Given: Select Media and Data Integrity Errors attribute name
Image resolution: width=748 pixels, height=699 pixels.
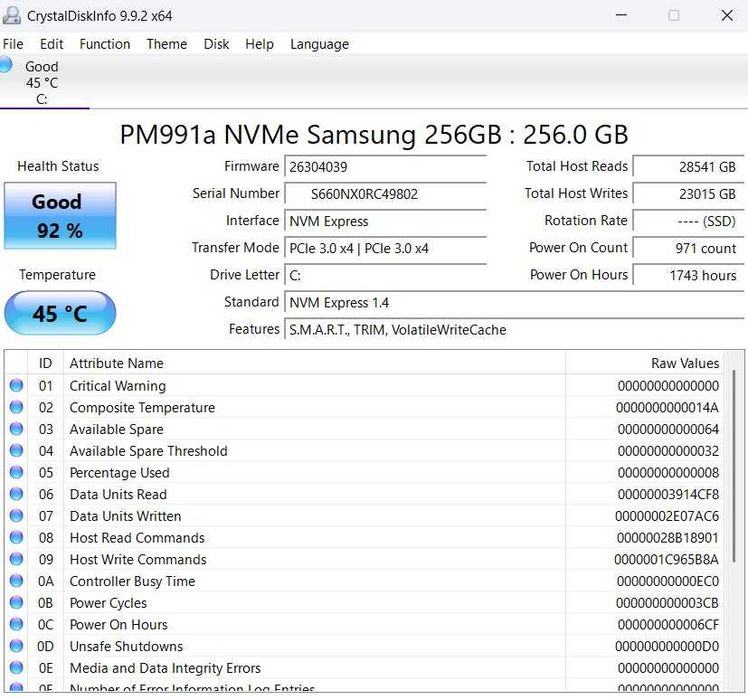Looking at the screenshot, I should 165,668.
